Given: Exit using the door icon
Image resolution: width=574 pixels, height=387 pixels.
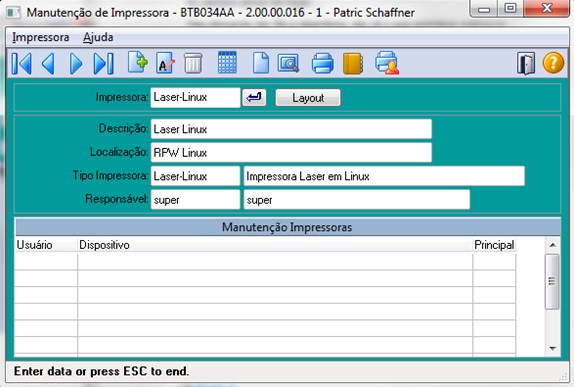Looking at the screenshot, I should pos(526,64).
